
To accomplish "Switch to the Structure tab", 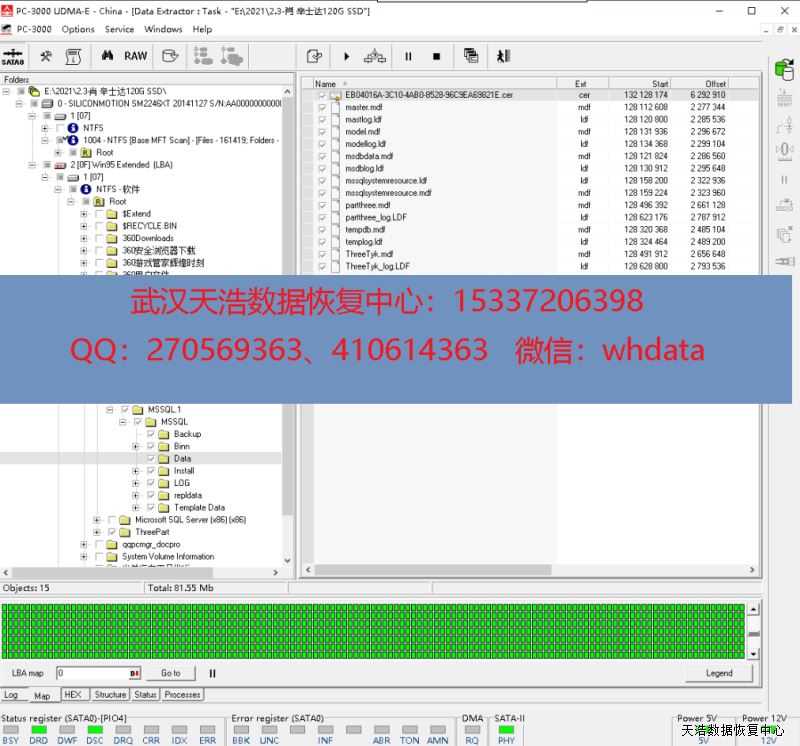I will pos(110,694).
